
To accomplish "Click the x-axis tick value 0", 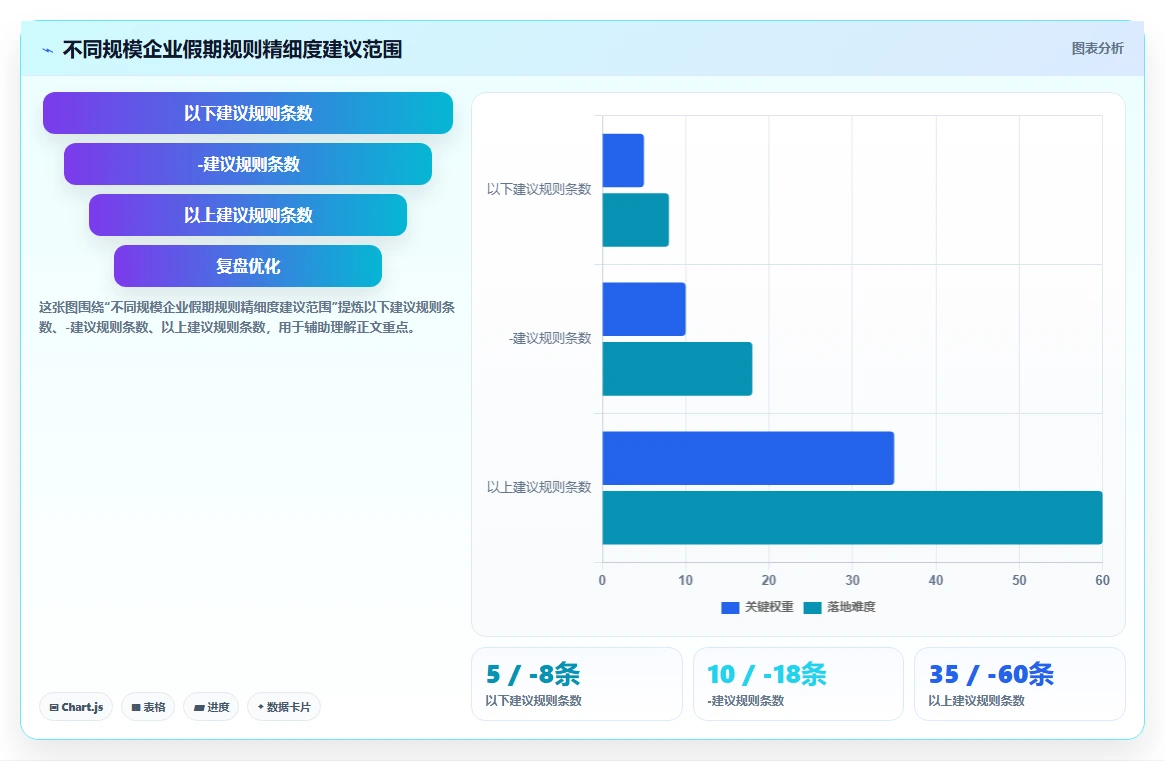I will point(603,580).
